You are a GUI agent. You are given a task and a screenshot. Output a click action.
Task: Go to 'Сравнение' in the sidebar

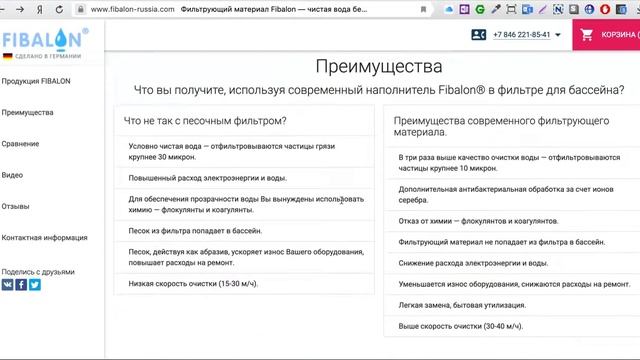click(x=20, y=144)
